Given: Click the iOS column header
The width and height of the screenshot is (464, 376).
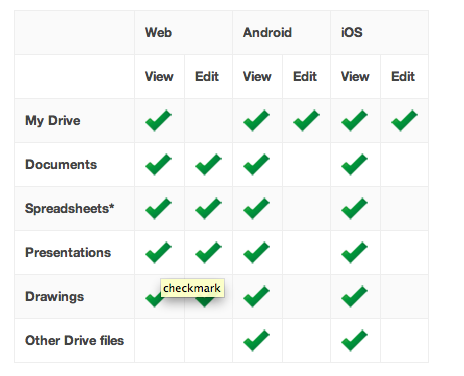Looking at the screenshot, I should [352, 33].
